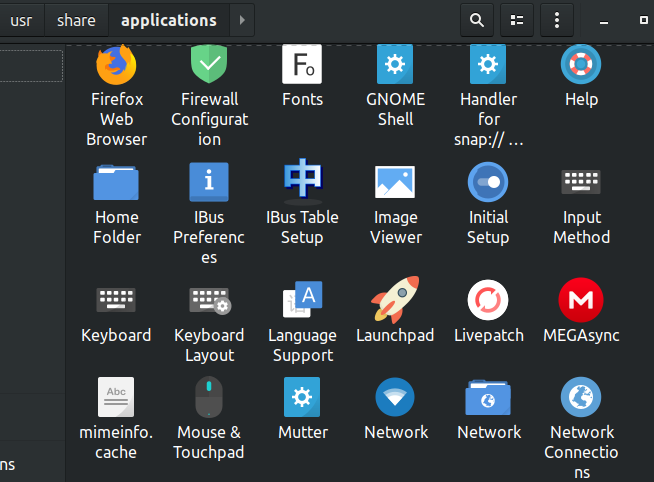654x482 pixels.
Task: Select the Network folder globe icon
Action: click(488, 397)
